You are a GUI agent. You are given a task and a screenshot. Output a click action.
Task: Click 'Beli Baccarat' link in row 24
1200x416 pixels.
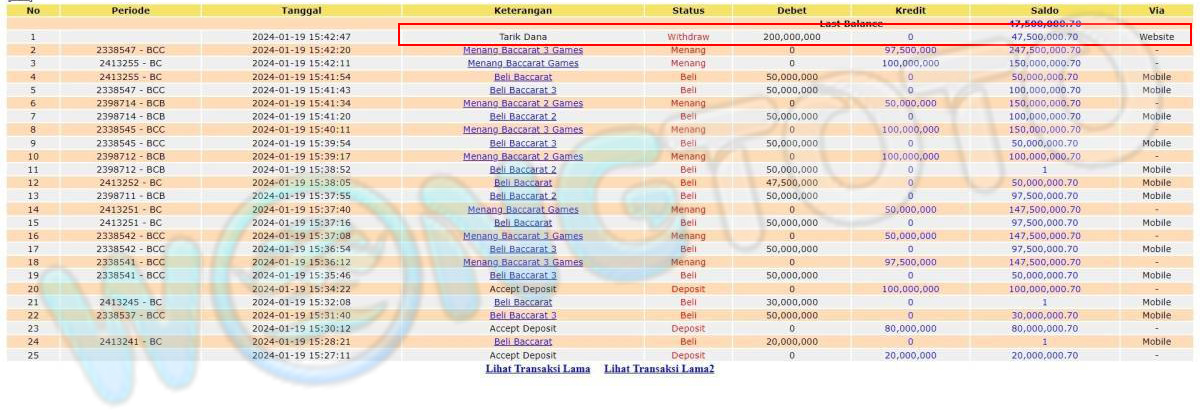pos(522,342)
